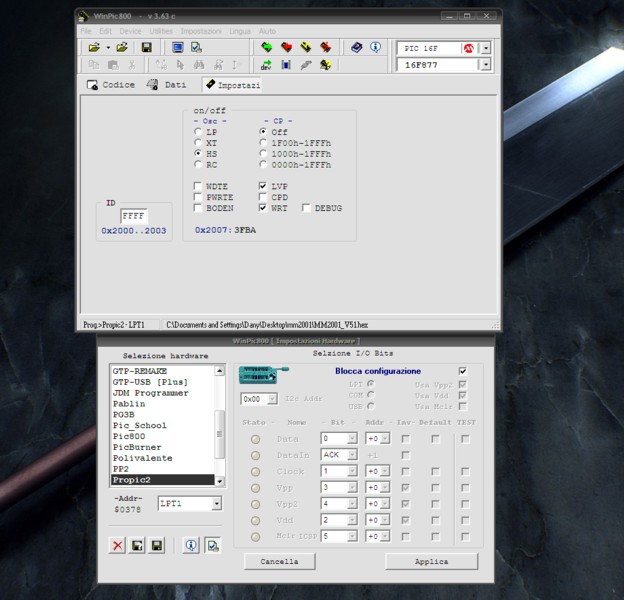Switch to the Codice tab
The width and height of the screenshot is (624, 600).
(111, 85)
